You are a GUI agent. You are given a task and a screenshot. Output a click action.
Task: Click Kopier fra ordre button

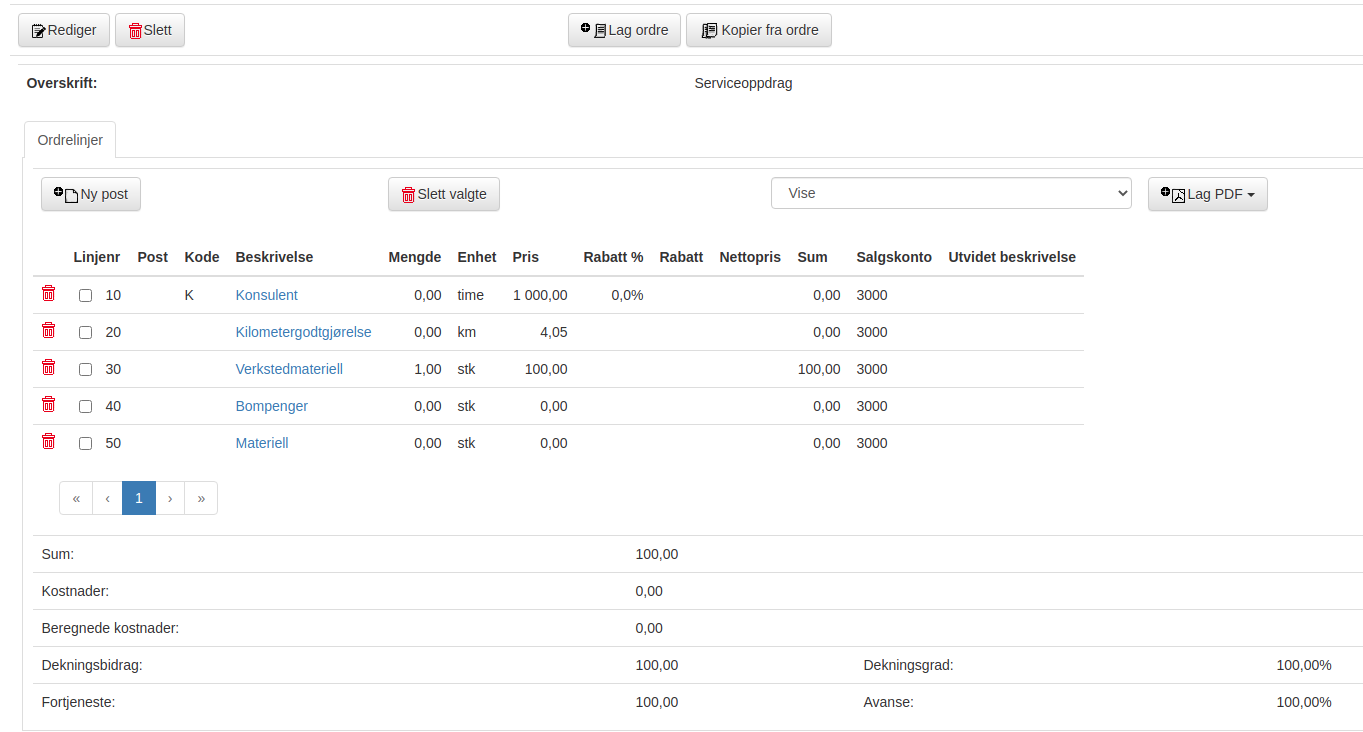point(759,30)
